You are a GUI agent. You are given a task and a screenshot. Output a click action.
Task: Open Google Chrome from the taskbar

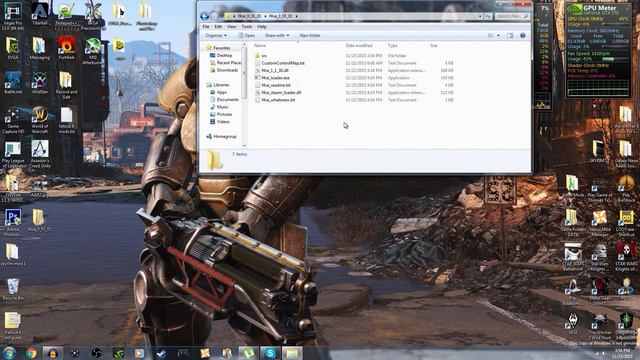click(x=31, y=353)
